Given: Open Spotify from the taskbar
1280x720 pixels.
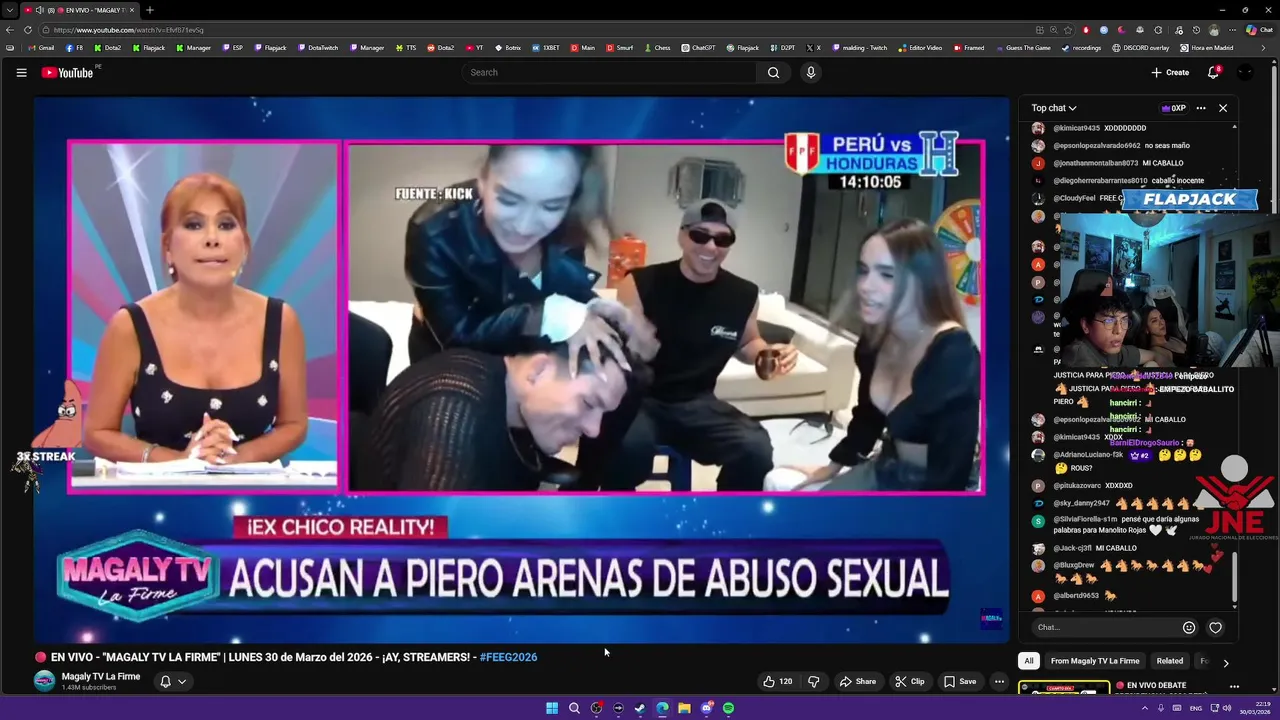Looking at the screenshot, I should point(728,708).
